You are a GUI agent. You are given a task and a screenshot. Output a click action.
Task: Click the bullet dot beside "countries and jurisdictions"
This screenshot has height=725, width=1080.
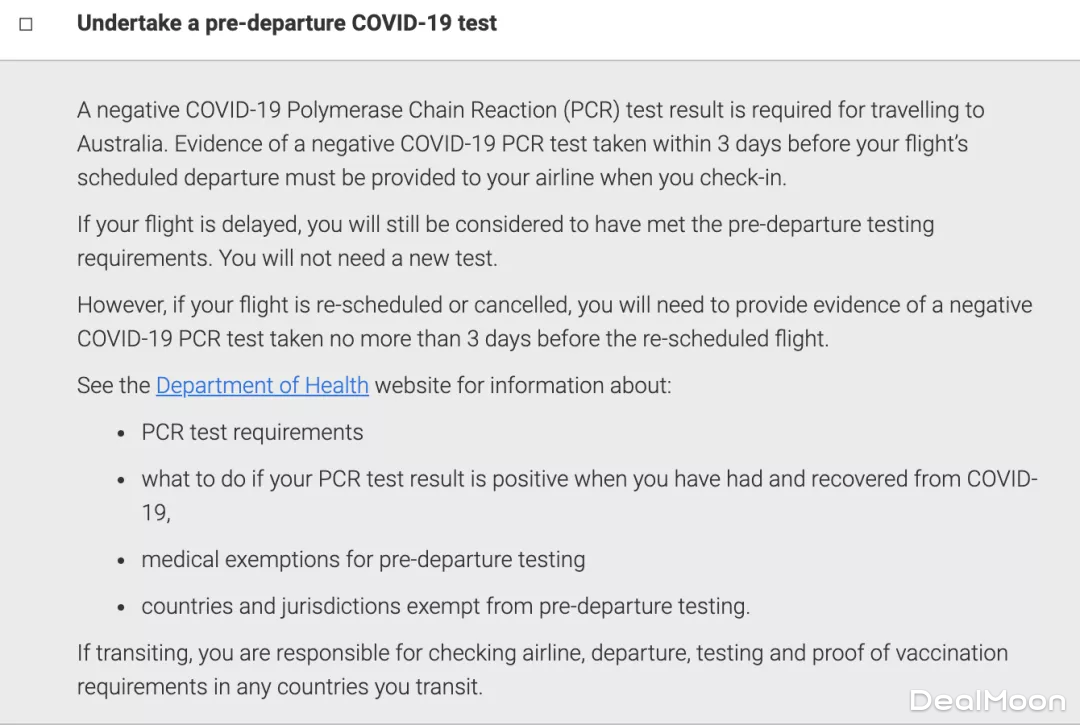121,608
